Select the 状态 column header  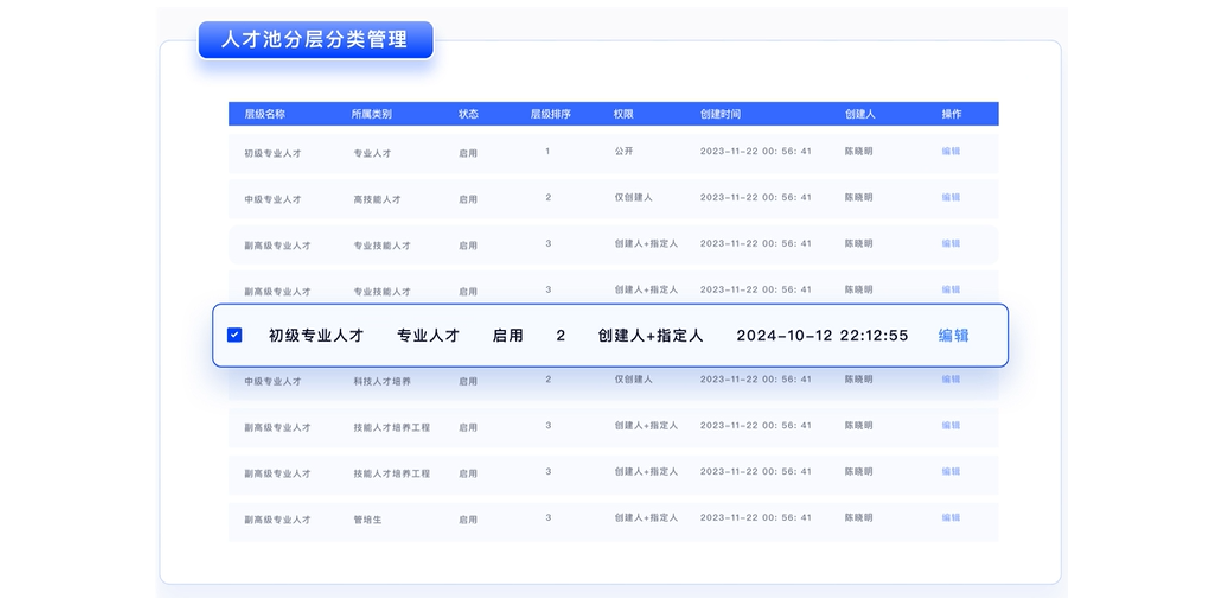tap(468, 115)
